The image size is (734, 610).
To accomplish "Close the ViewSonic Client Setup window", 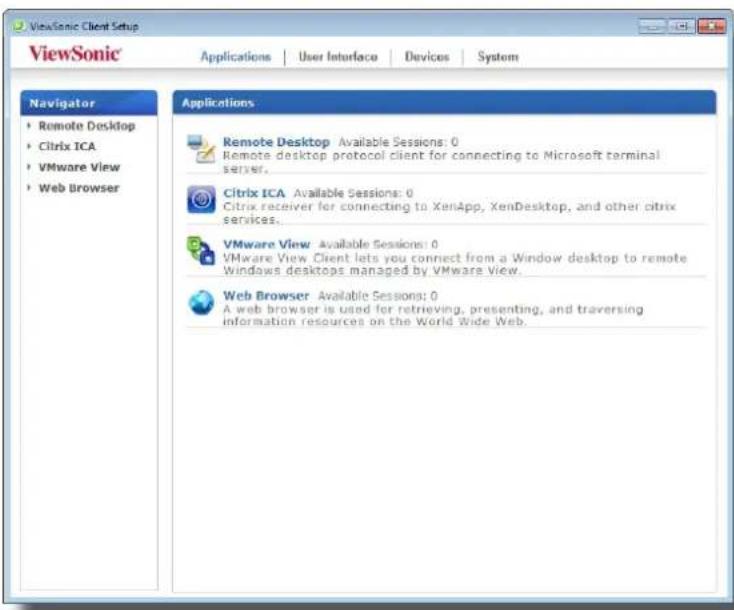I will pos(711,26).
